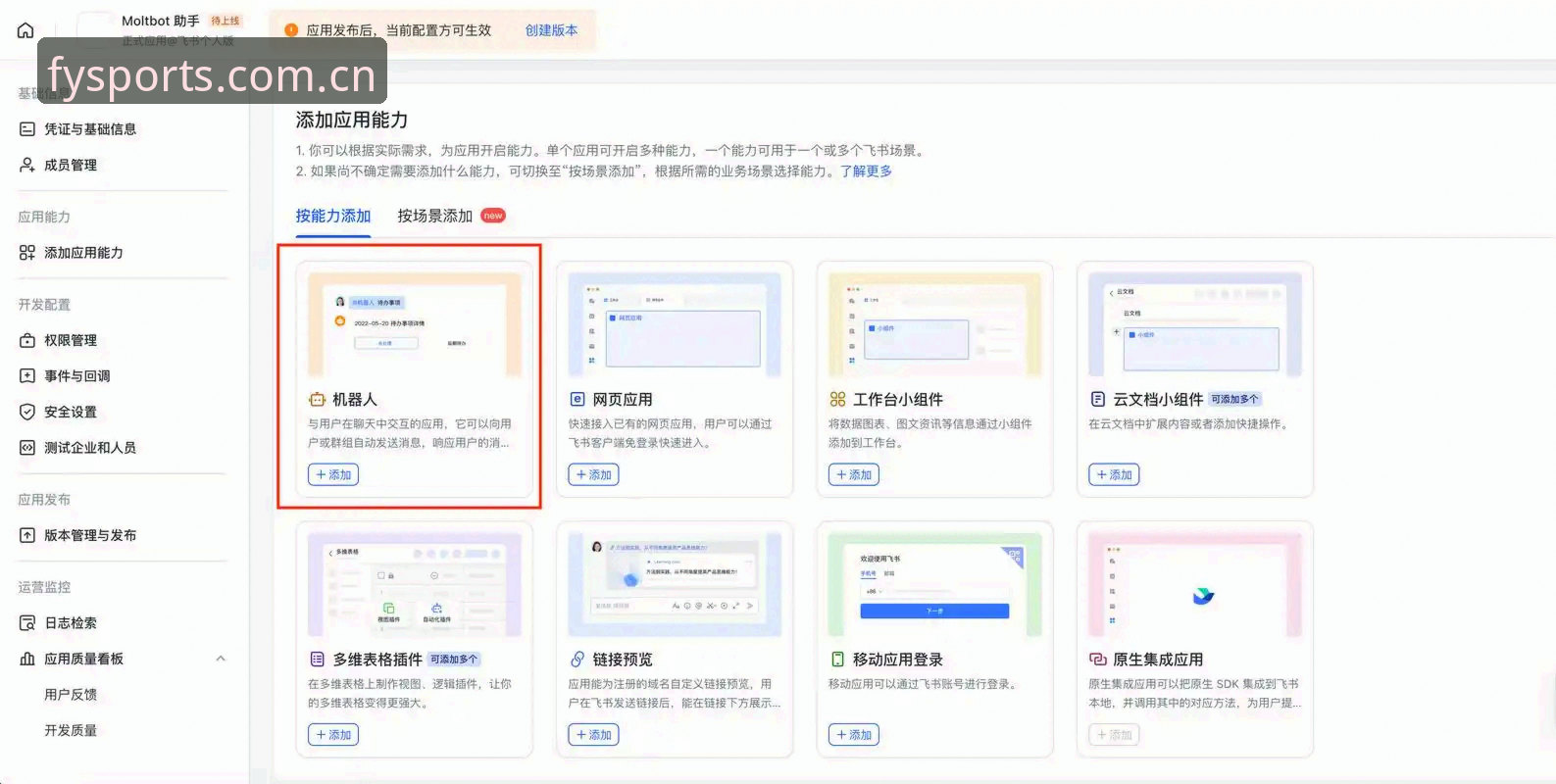Click the 云文档小组件 icon
The height and width of the screenshot is (784, 1556).
click(1097, 400)
